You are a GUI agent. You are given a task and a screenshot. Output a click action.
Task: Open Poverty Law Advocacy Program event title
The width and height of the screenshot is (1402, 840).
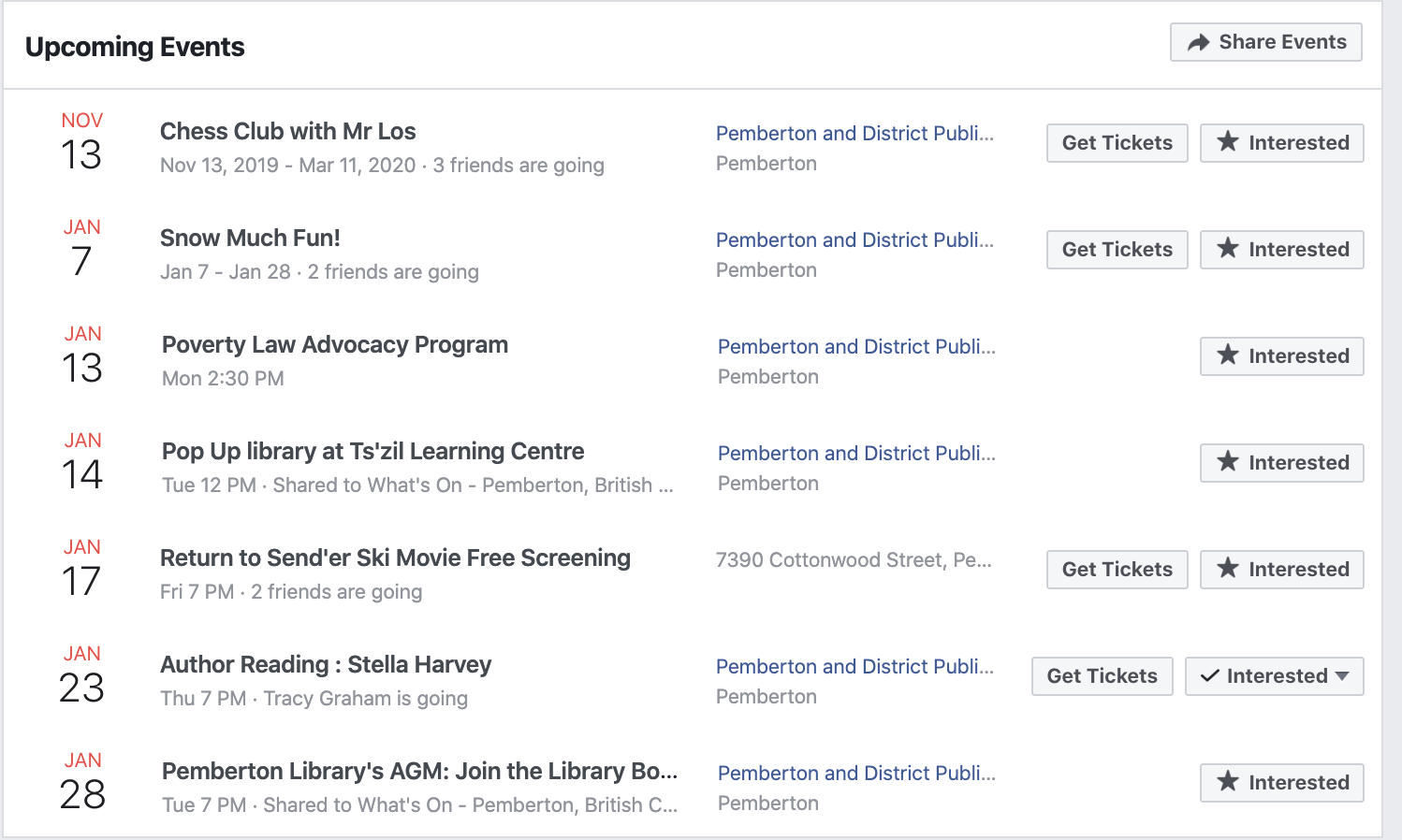point(334,345)
